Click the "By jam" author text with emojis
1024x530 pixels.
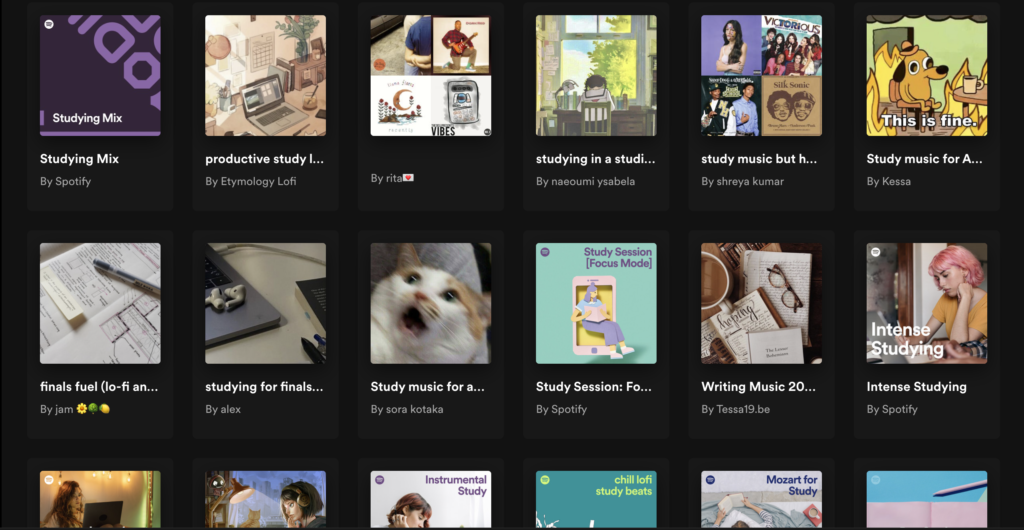[74, 409]
